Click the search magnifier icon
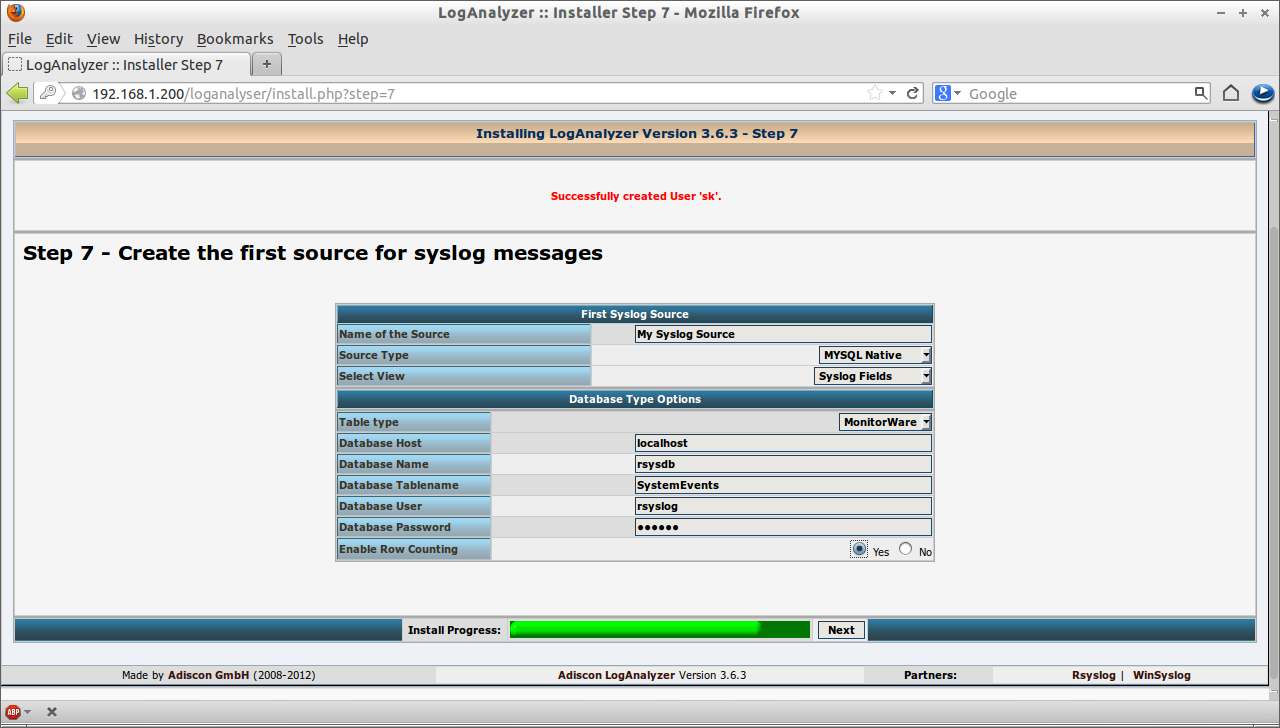This screenshot has height=728, width=1280. [1201, 93]
